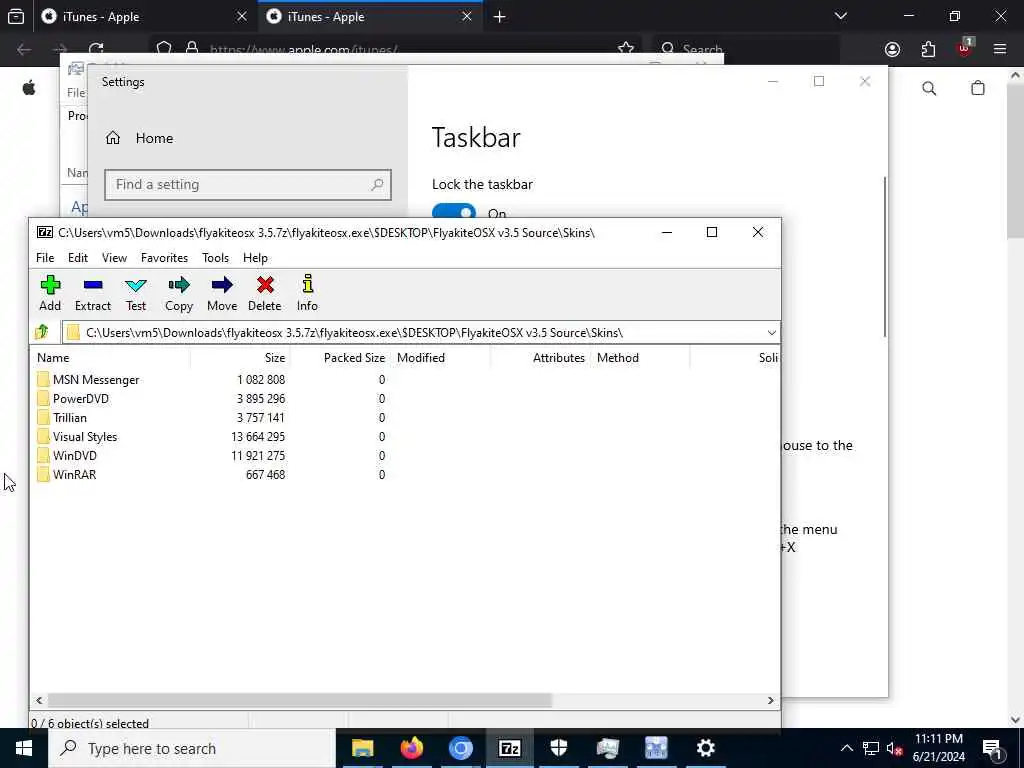Select the Trillian folder icon
Viewport: 1024px width, 768px height.
(x=43, y=417)
